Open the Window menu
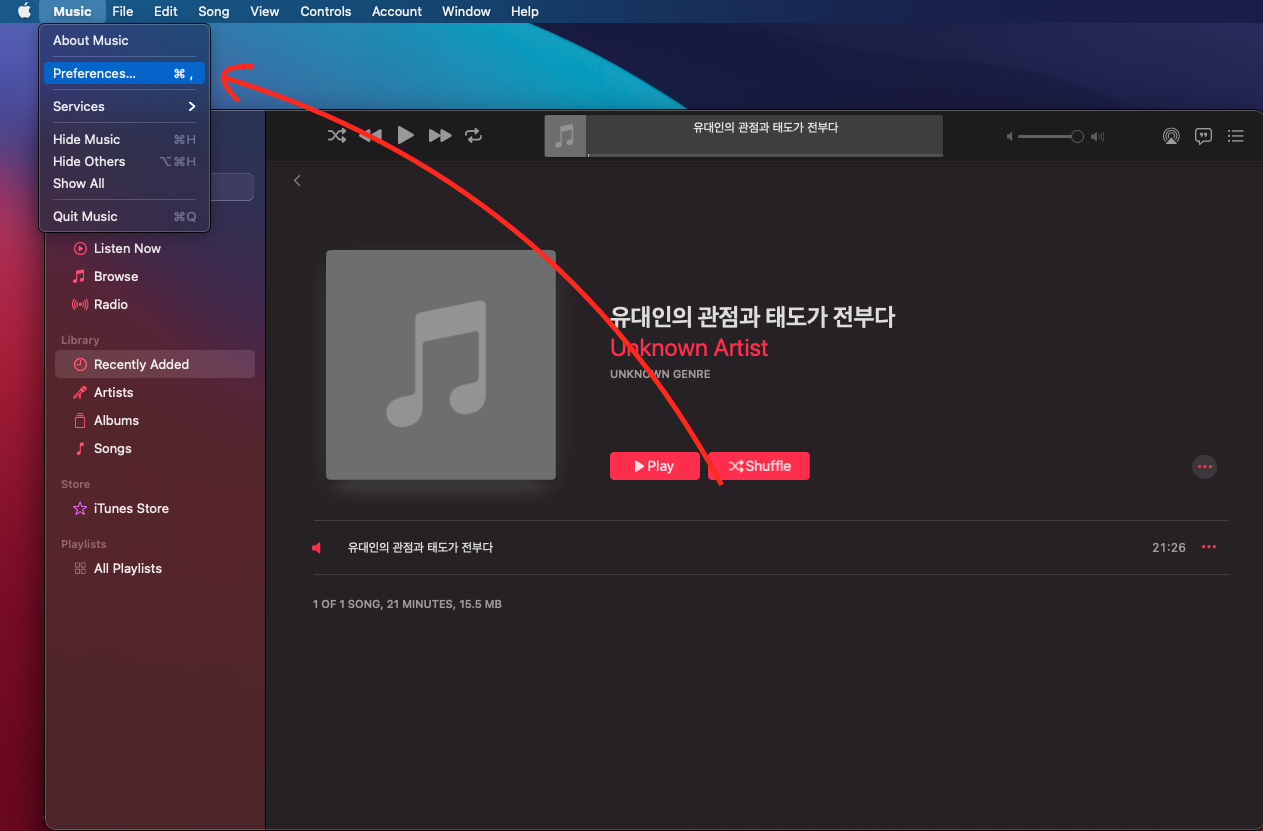 pos(466,11)
